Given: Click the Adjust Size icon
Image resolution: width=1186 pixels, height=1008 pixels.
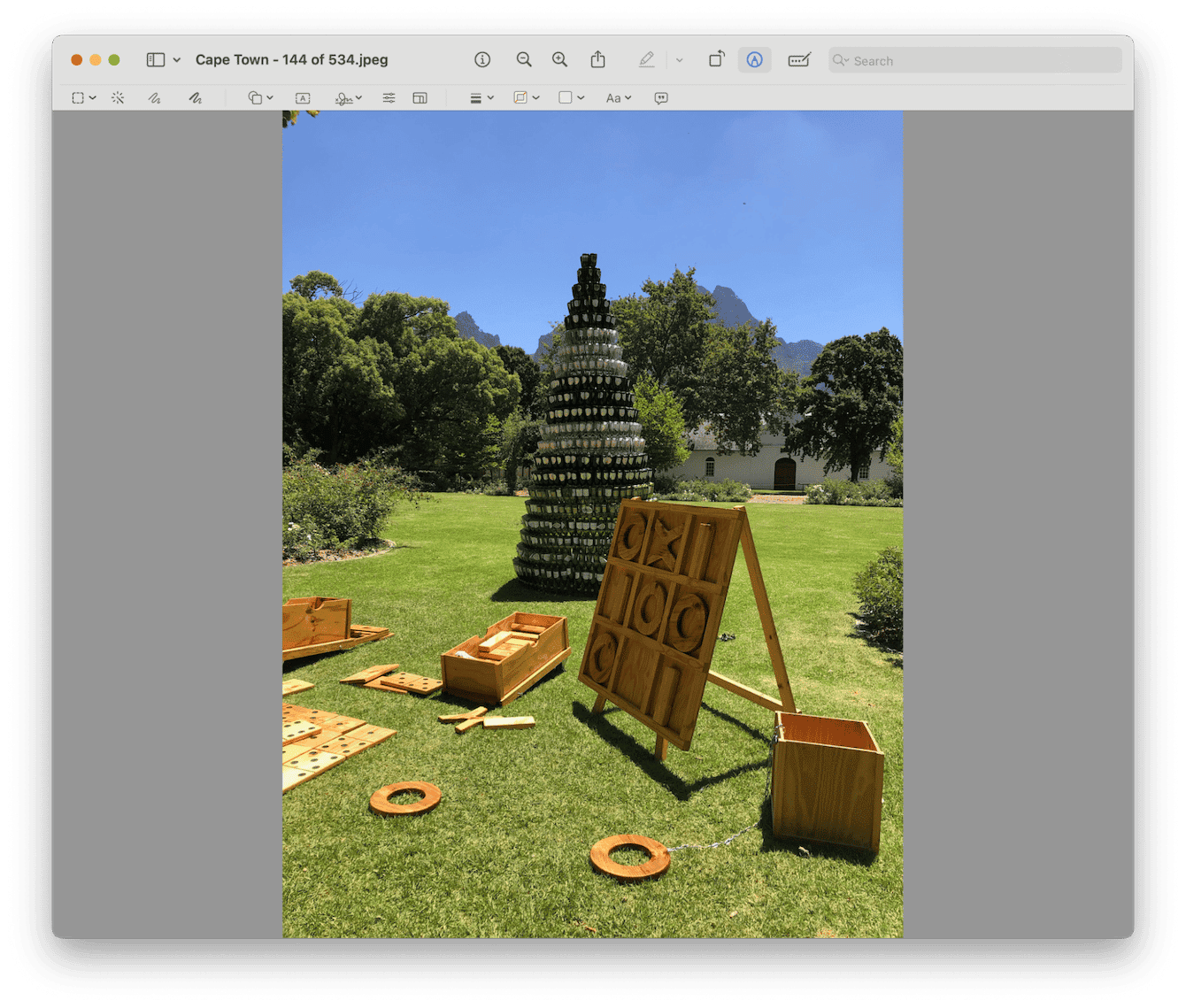Looking at the screenshot, I should (420, 98).
